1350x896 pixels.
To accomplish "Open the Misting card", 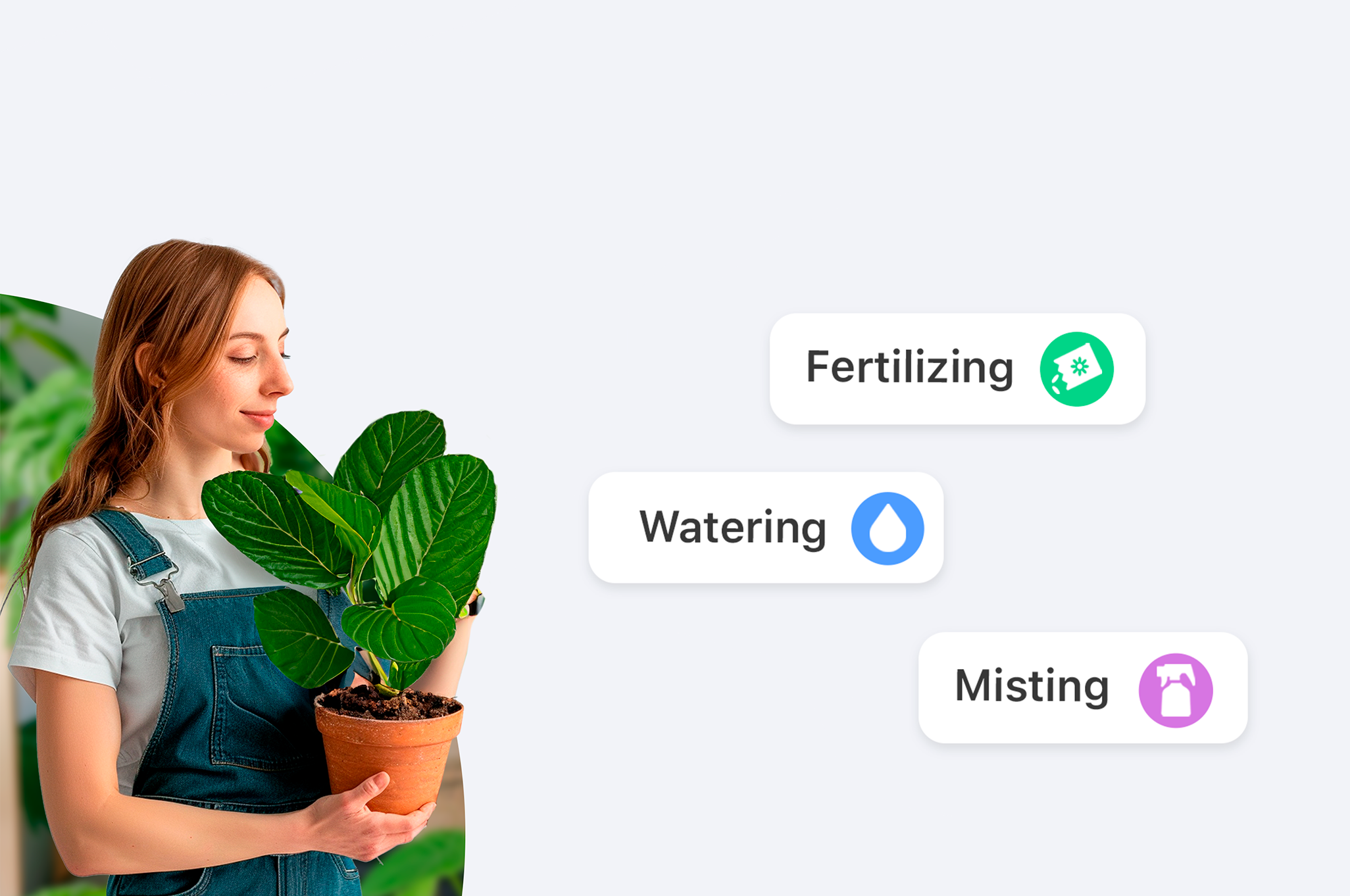I will tap(1083, 688).
